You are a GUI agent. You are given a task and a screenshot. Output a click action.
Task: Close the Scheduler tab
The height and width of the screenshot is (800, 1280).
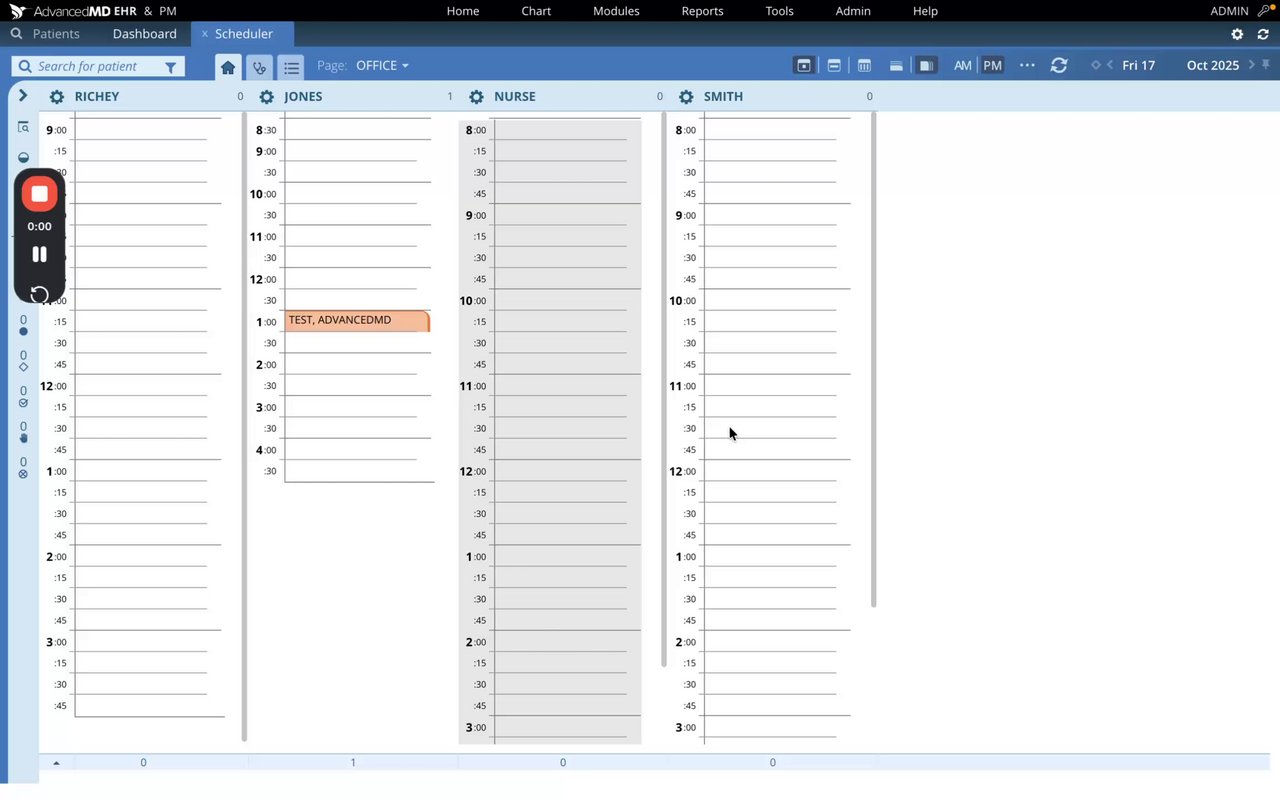(205, 34)
